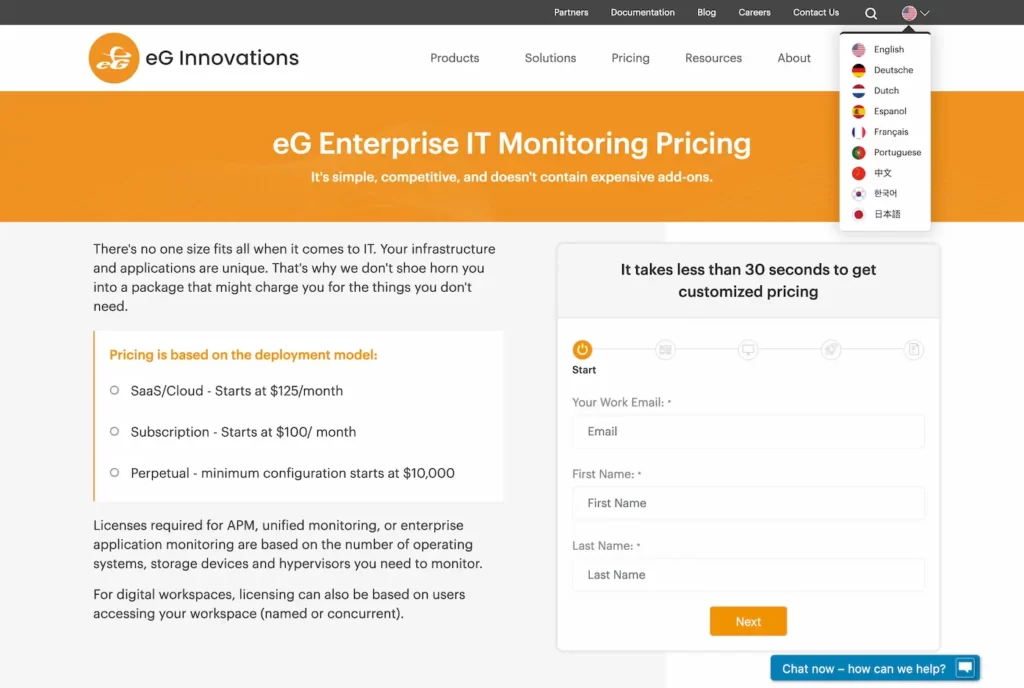Click the document step icon at the stepper's end
Image resolution: width=1024 pixels, height=688 pixels.
tap(914, 350)
